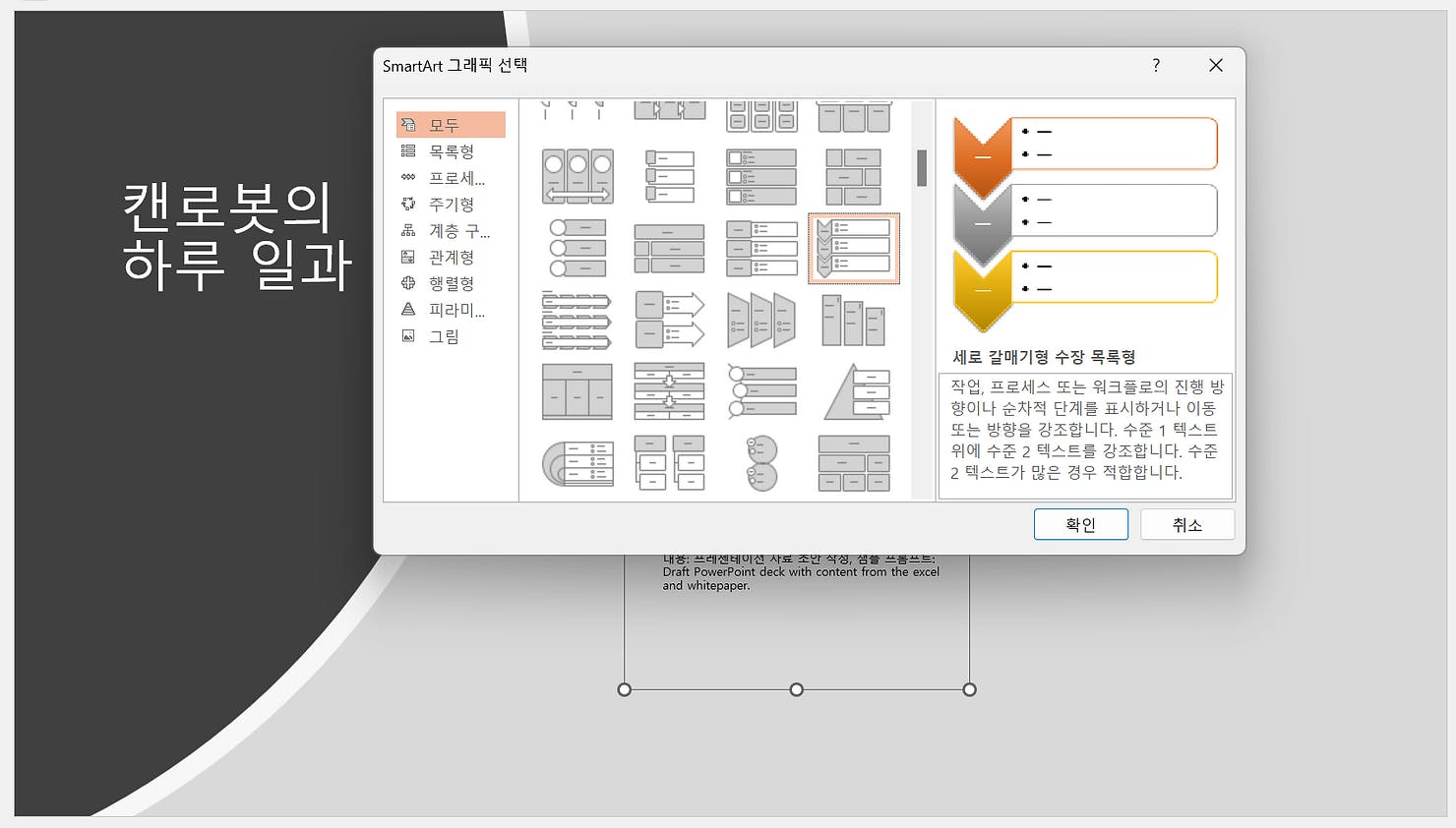Open the 피라미드형 (Pyramid) category

[449, 310]
